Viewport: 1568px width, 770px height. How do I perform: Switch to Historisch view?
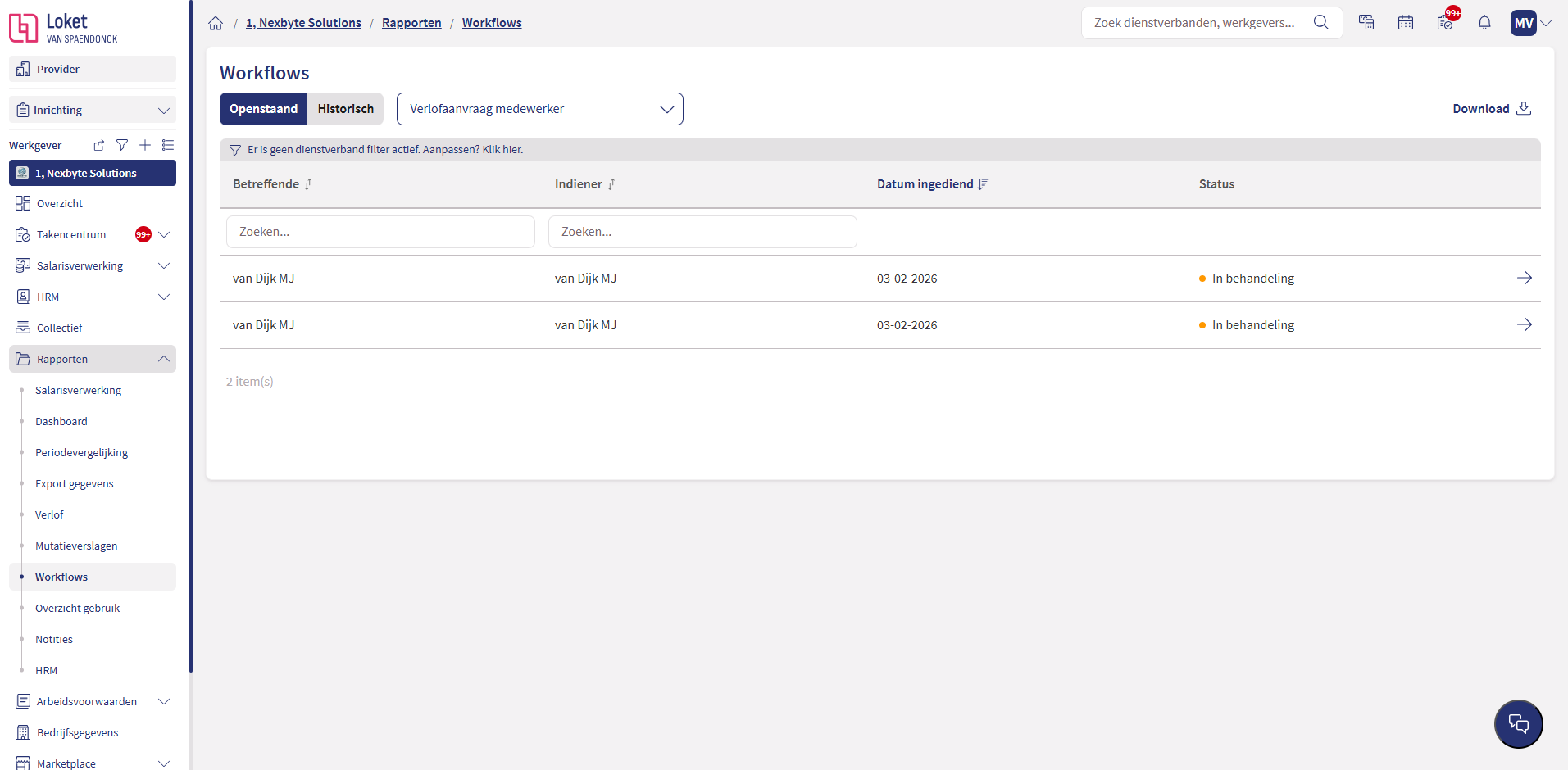[x=345, y=109]
